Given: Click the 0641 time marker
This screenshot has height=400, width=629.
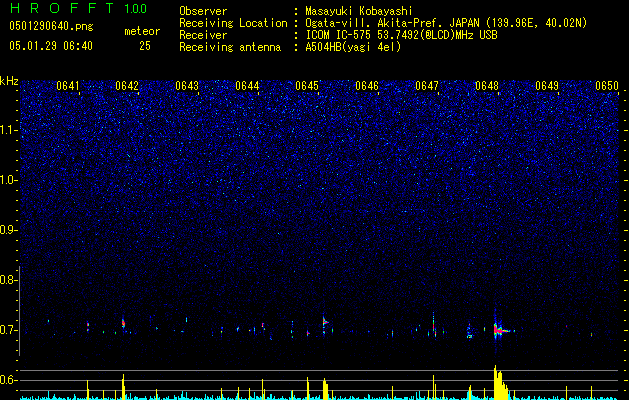Looking at the screenshot, I should [68, 86].
